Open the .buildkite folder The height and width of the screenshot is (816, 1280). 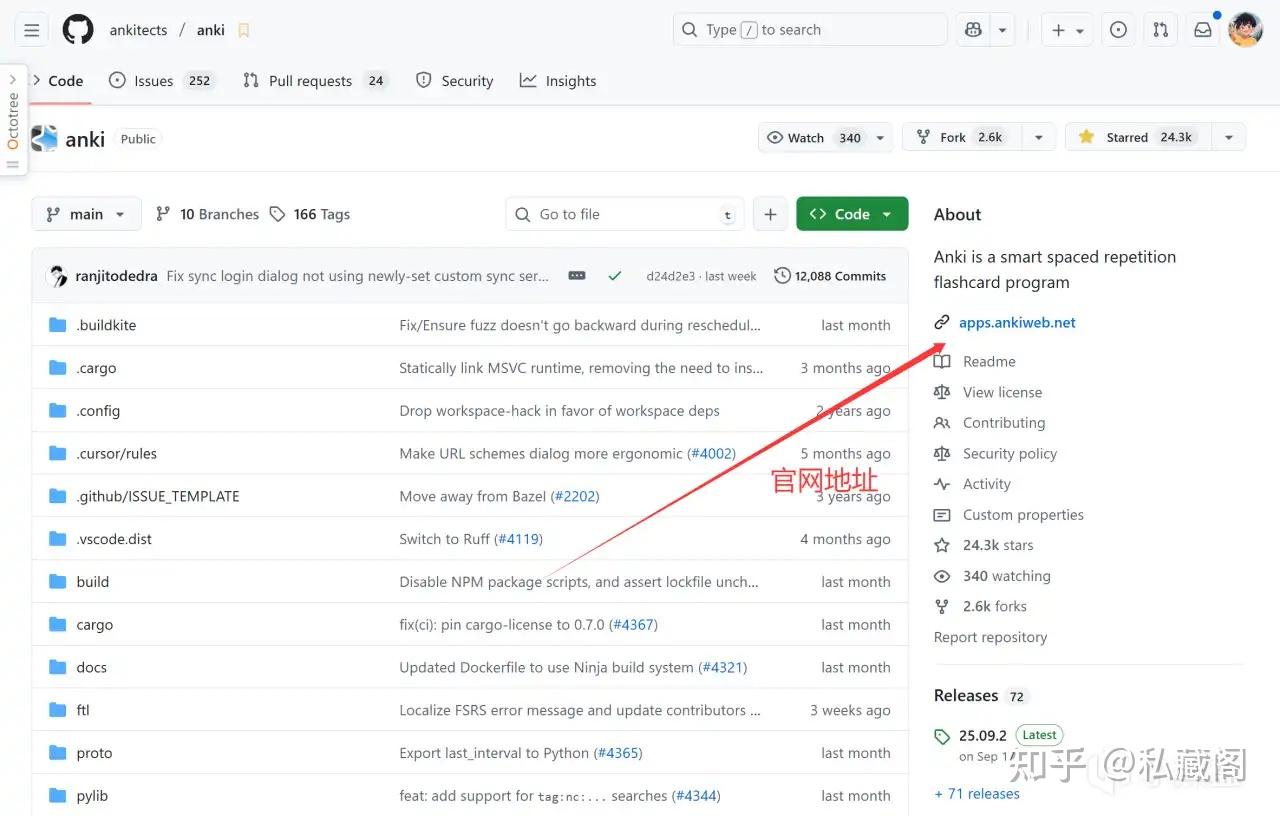pyautogui.click(x=106, y=325)
